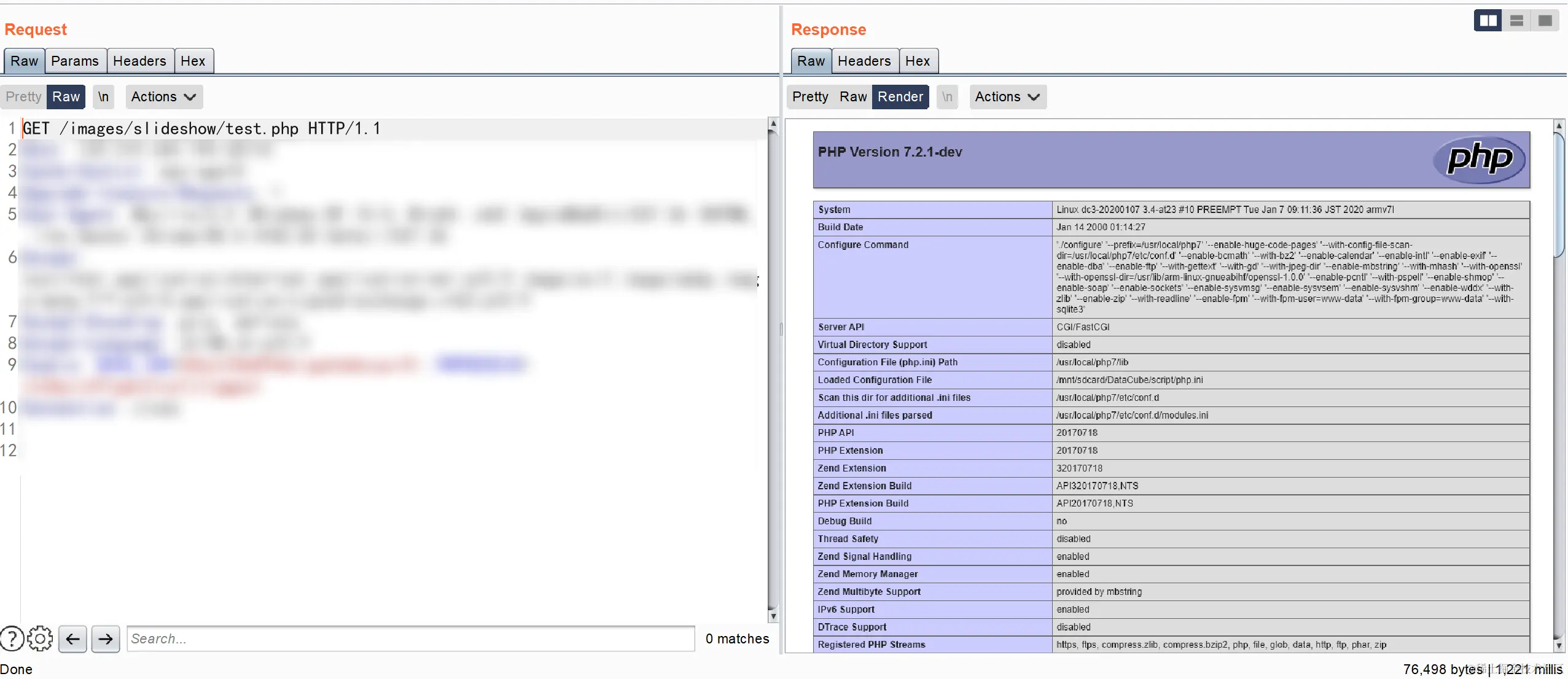Expand the Request Actions dropdown
The height and width of the screenshot is (679, 1568).
(x=163, y=97)
